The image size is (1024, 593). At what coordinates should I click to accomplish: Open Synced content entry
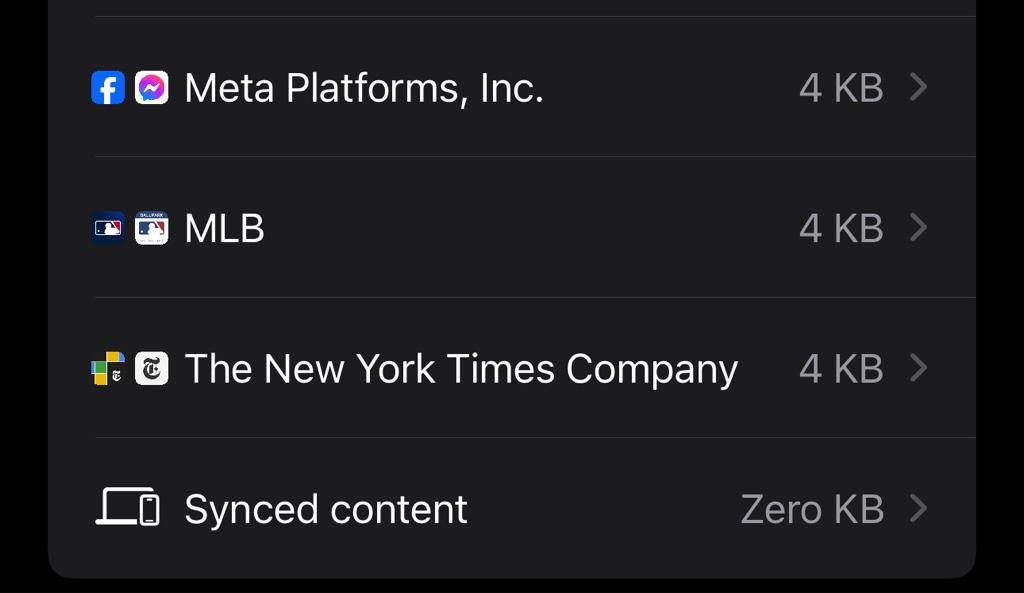click(x=326, y=509)
